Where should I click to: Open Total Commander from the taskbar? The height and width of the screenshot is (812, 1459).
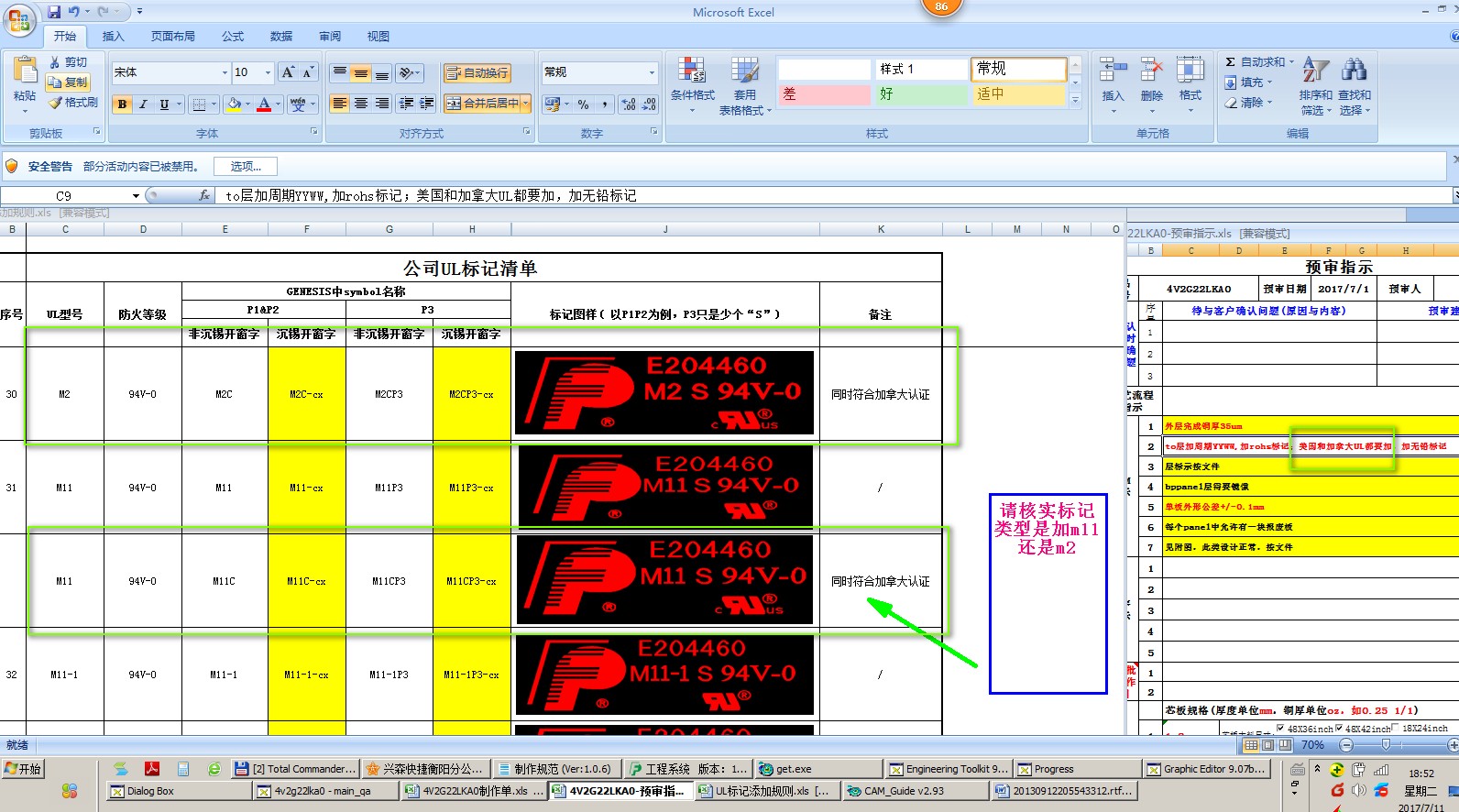click(294, 769)
